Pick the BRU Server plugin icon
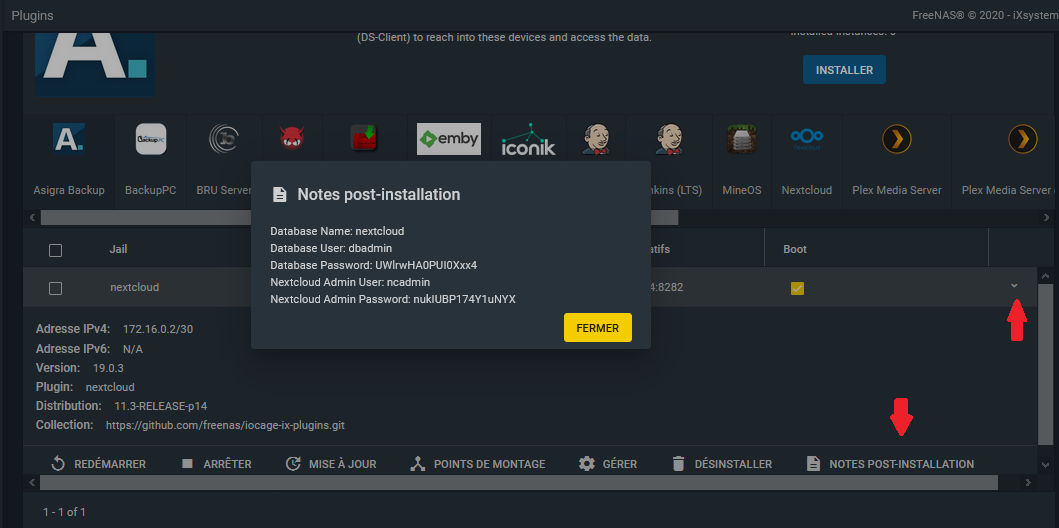This screenshot has height=528, width=1059. tap(223, 140)
